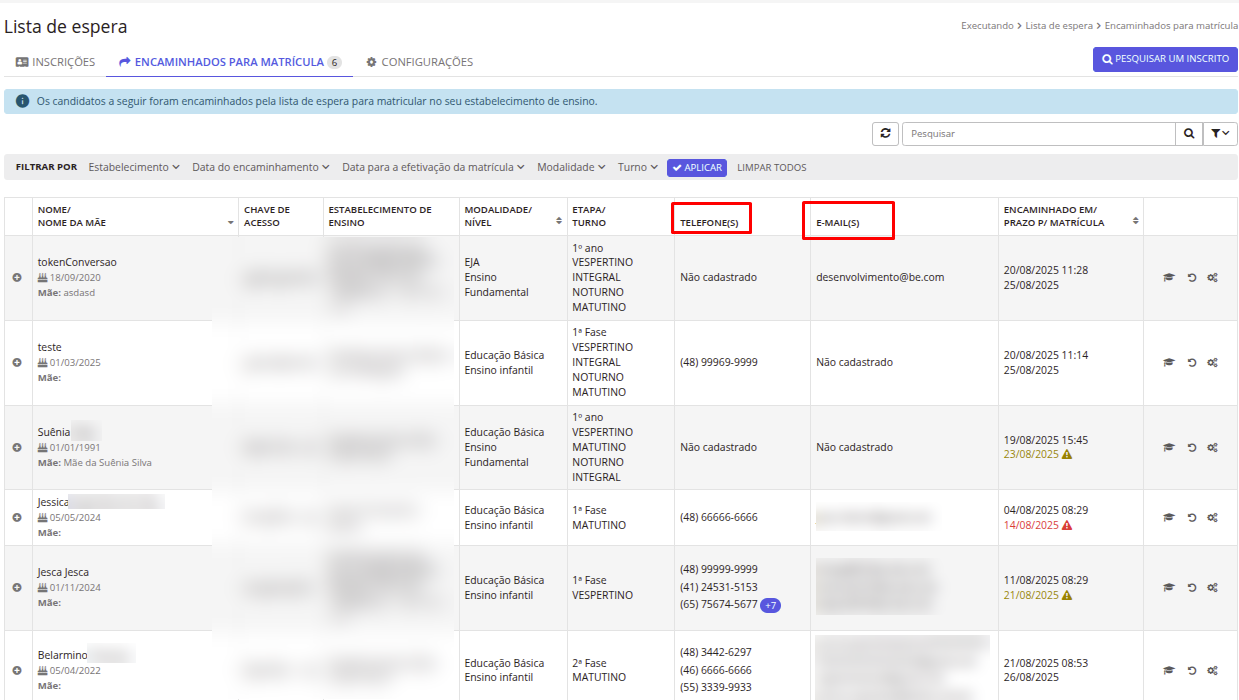Open the Turno filter dropdown

[638, 168]
